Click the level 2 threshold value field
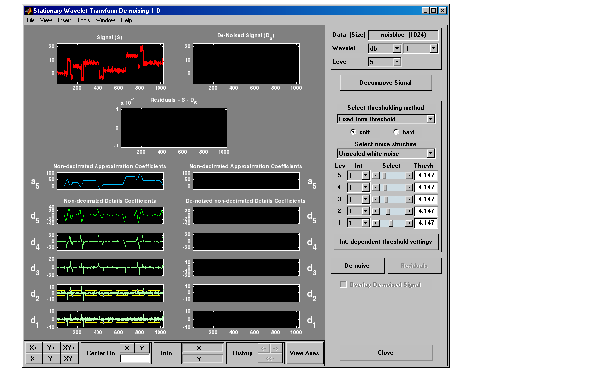 426,211
